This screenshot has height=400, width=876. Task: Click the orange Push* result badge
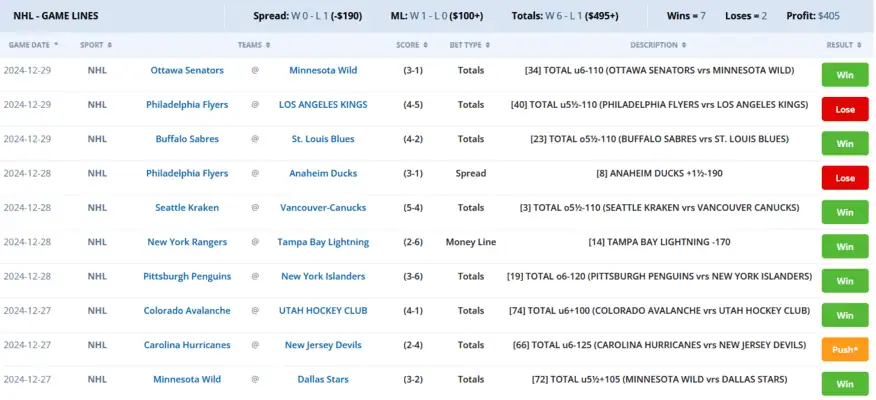pos(845,350)
